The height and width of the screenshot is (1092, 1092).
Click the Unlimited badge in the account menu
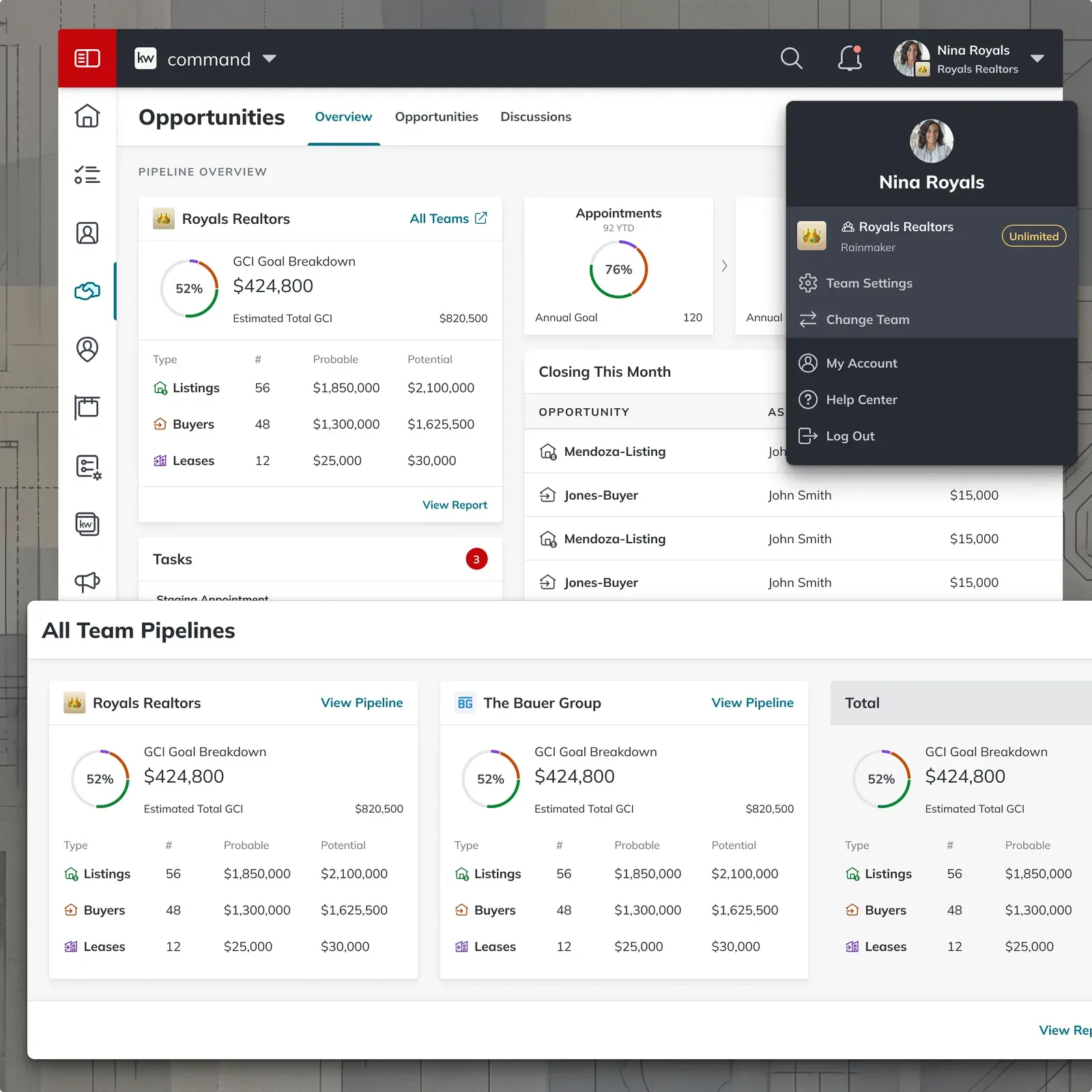tap(1034, 236)
